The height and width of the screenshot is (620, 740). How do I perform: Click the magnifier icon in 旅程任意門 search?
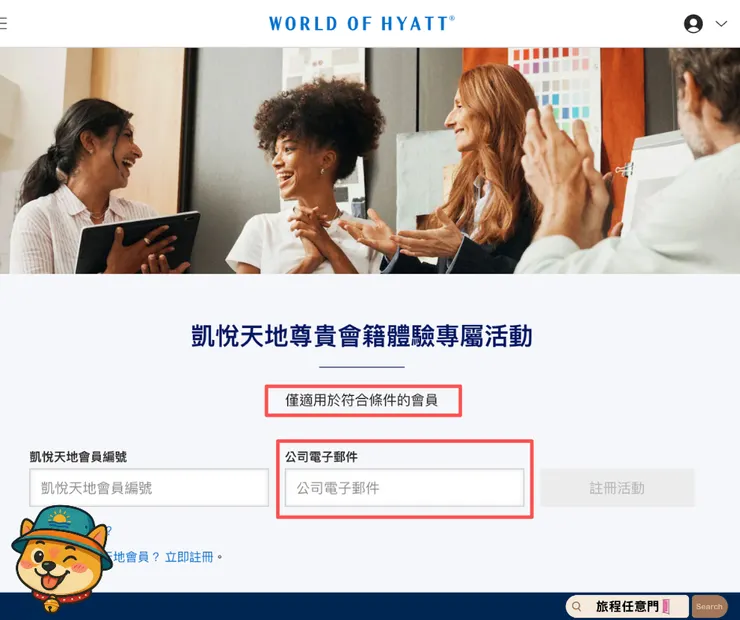pos(576,606)
